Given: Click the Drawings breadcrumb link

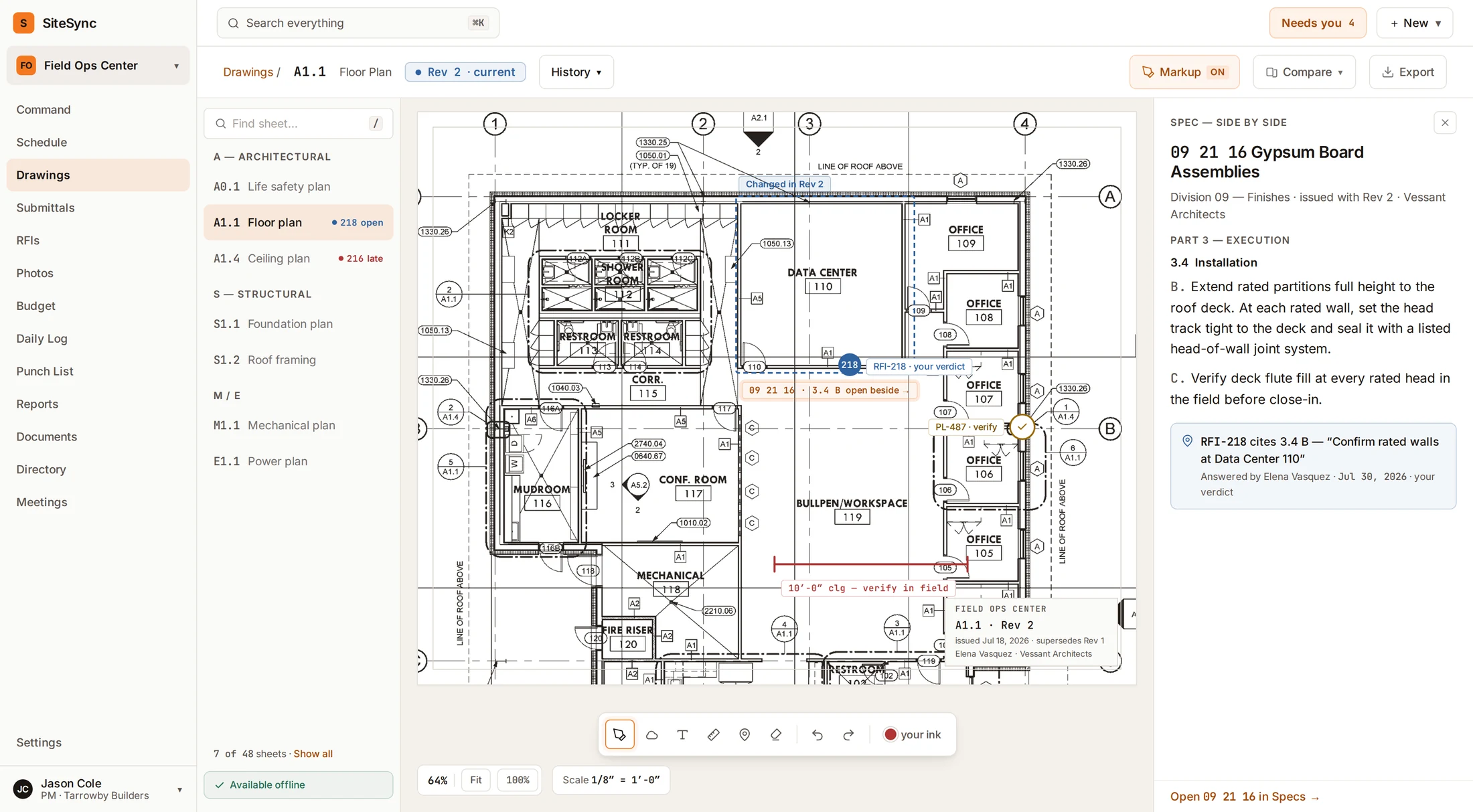Looking at the screenshot, I should coord(248,72).
